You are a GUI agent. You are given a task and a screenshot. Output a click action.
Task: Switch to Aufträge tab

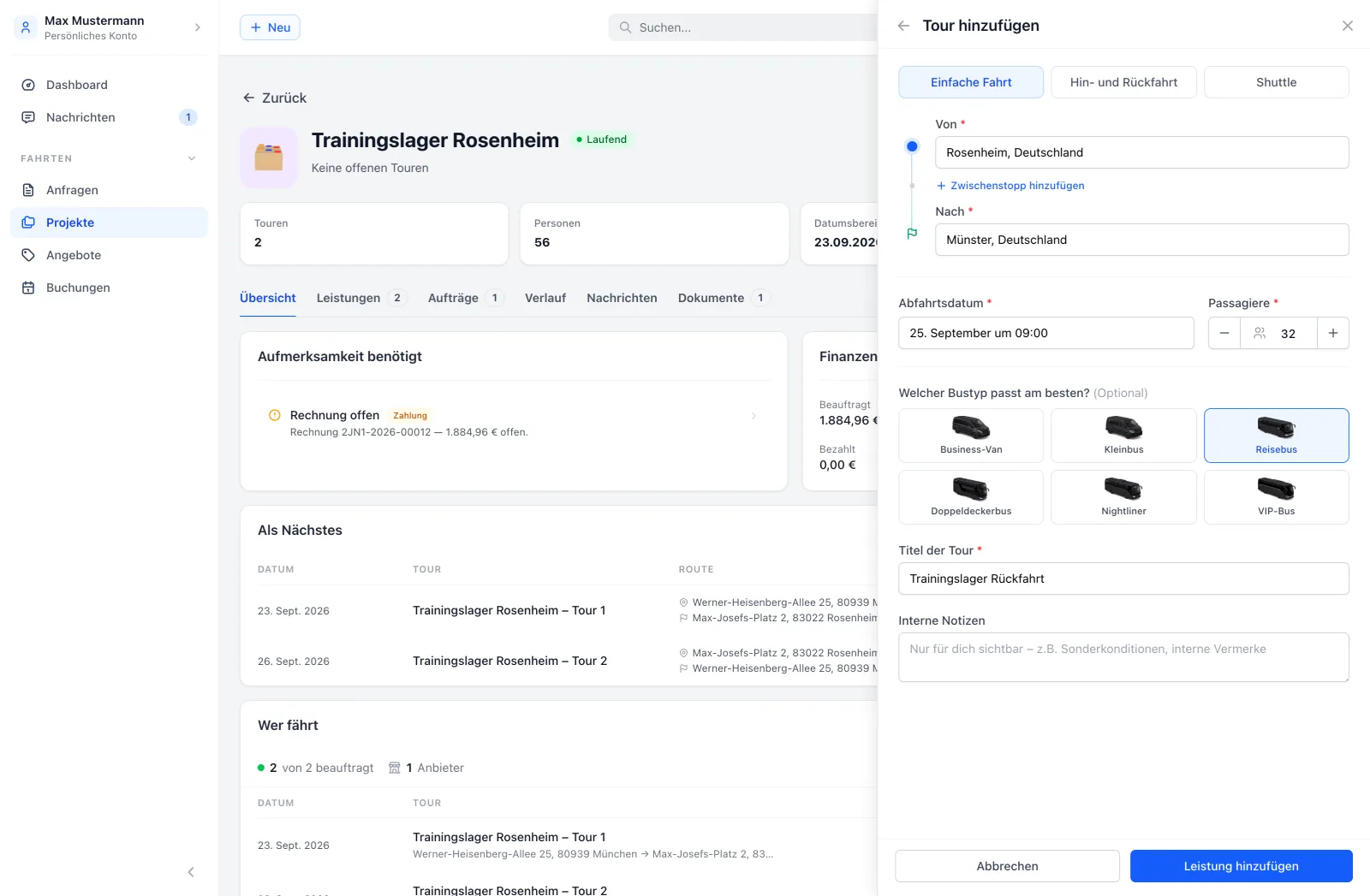tap(467, 298)
